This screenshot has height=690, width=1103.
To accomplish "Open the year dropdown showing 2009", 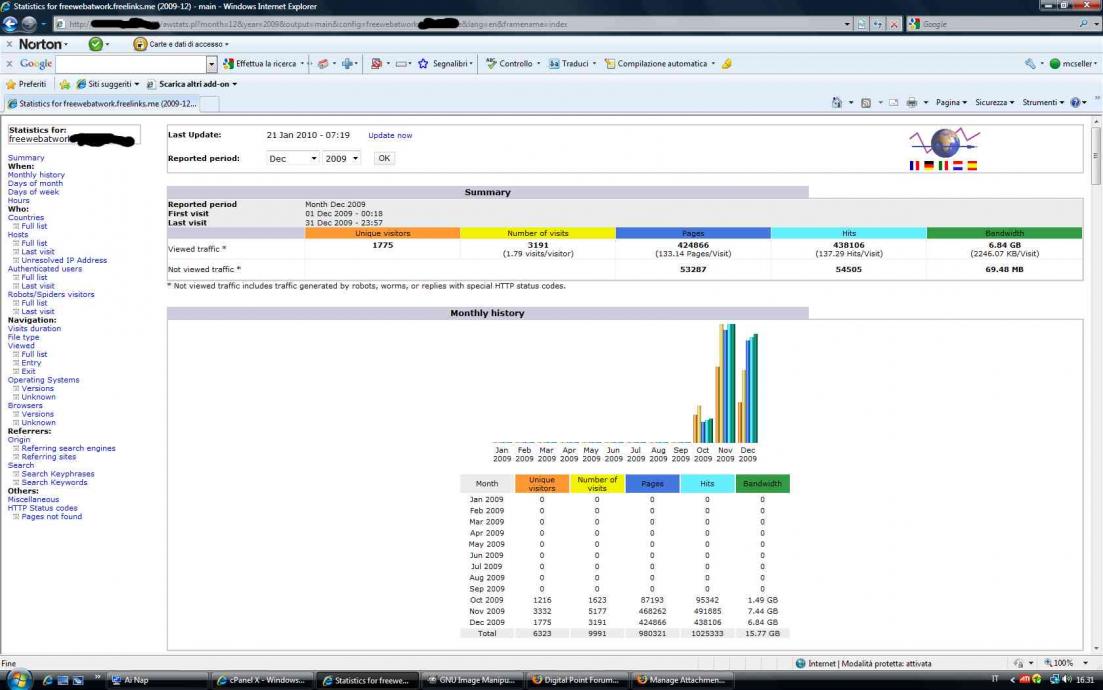I will tap(341, 159).
